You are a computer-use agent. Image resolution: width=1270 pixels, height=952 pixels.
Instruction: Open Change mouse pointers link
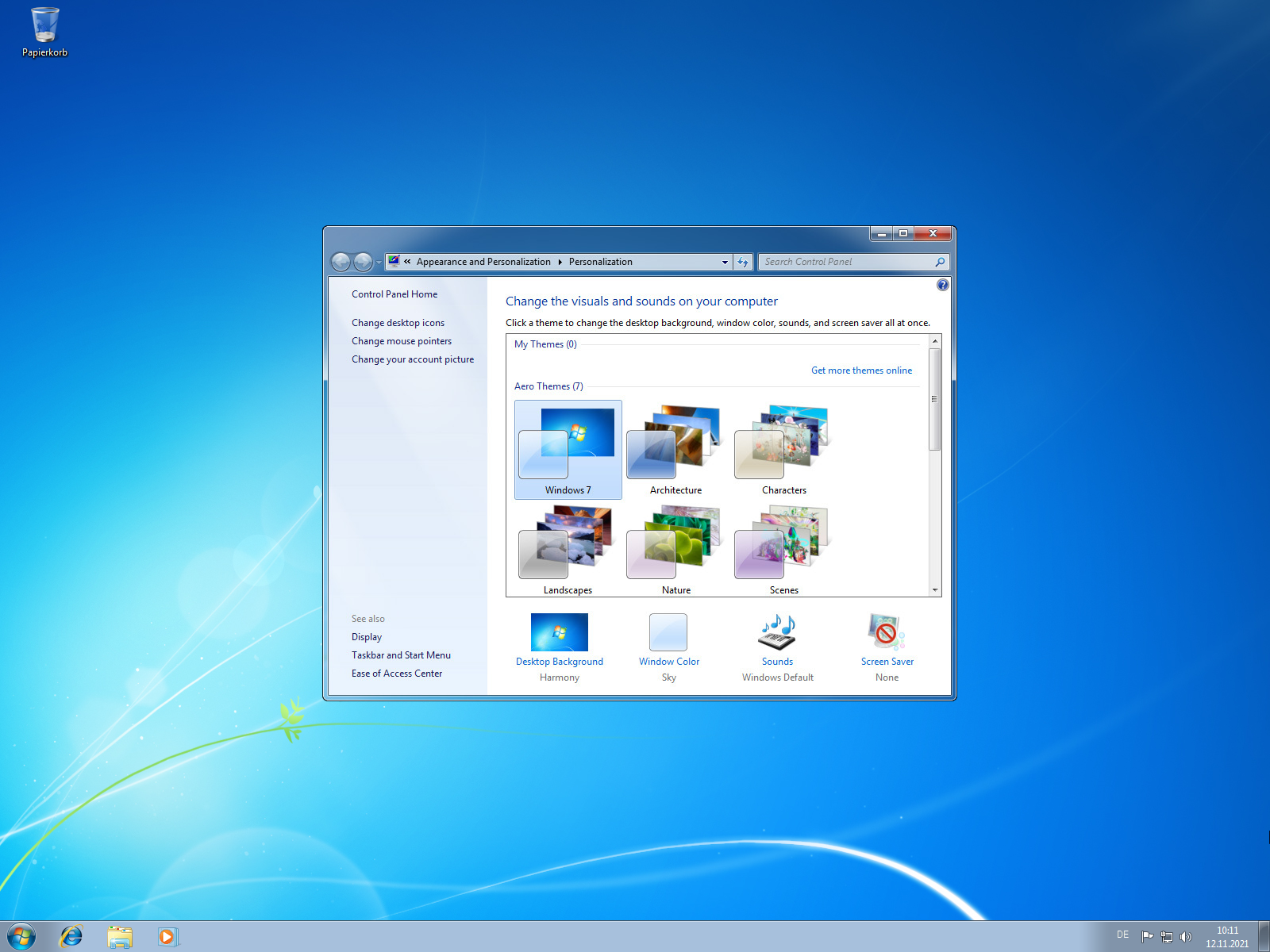tap(402, 341)
